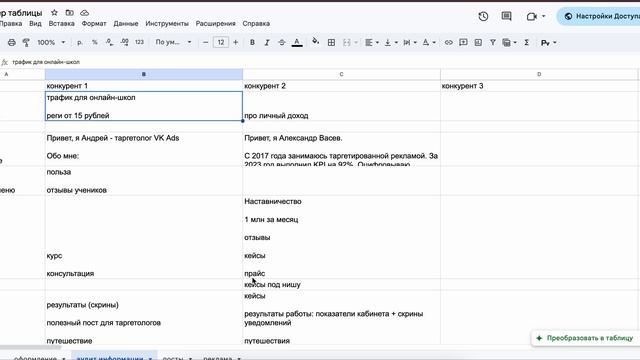The image size is (640, 360).
Task: Click the selected cell 'трафик для онлайн-школ'
Action: (144, 106)
